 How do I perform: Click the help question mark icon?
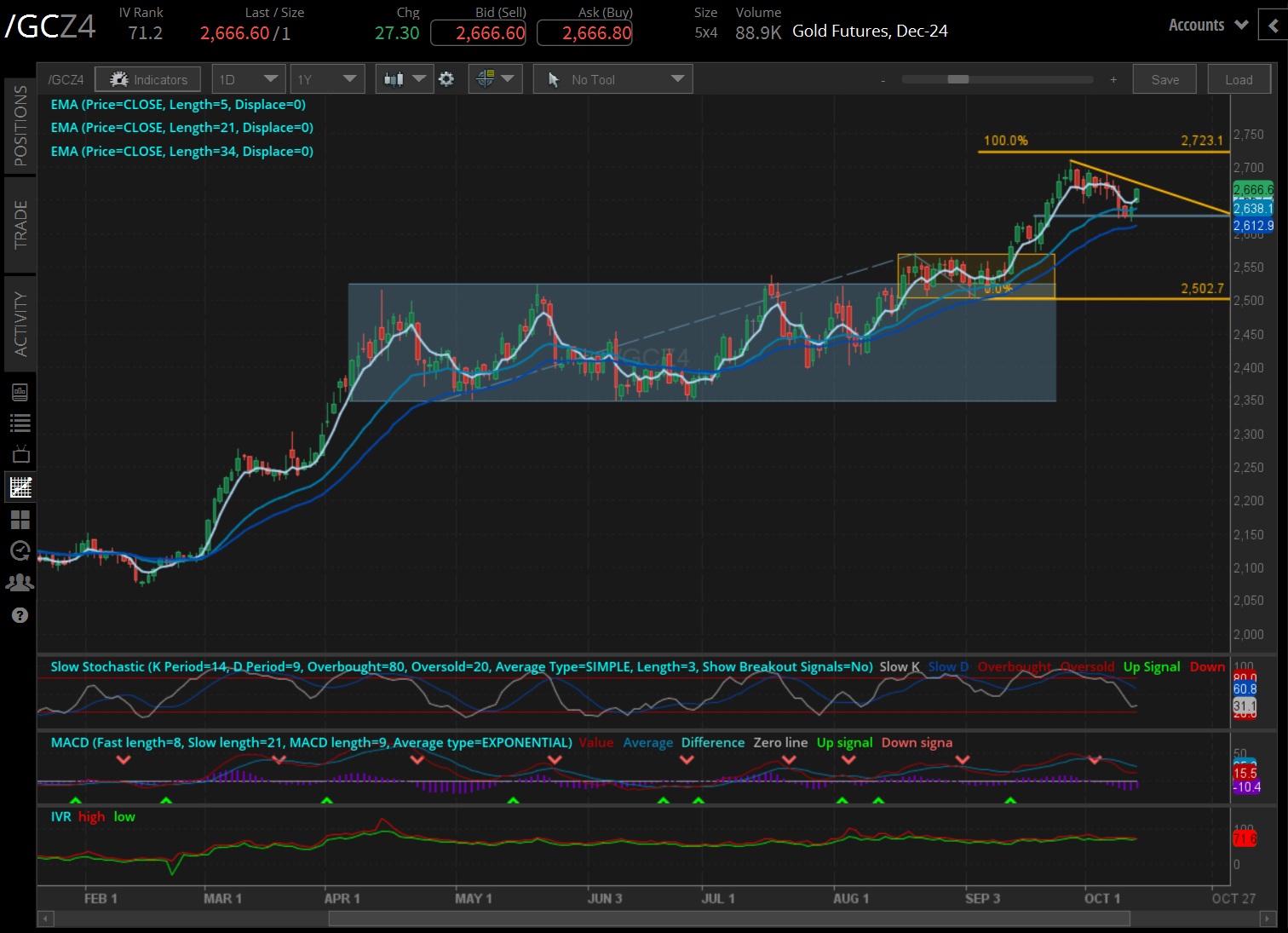[x=20, y=614]
